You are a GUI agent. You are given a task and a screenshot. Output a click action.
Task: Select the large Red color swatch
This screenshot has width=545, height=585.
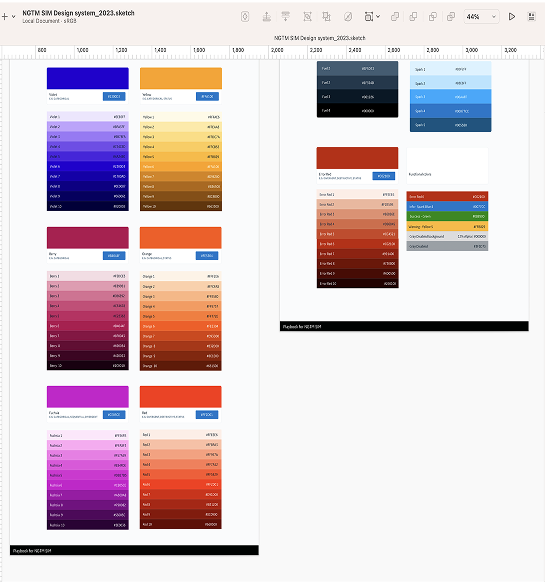click(181, 397)
